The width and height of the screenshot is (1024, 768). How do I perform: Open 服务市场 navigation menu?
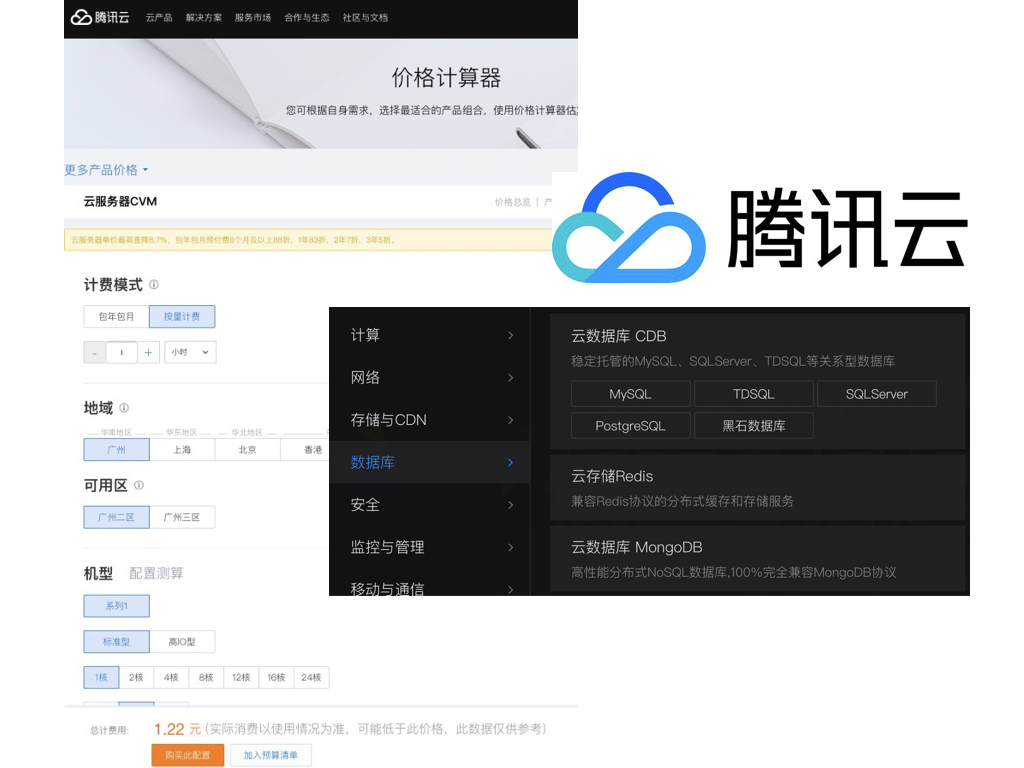point(253,18)
